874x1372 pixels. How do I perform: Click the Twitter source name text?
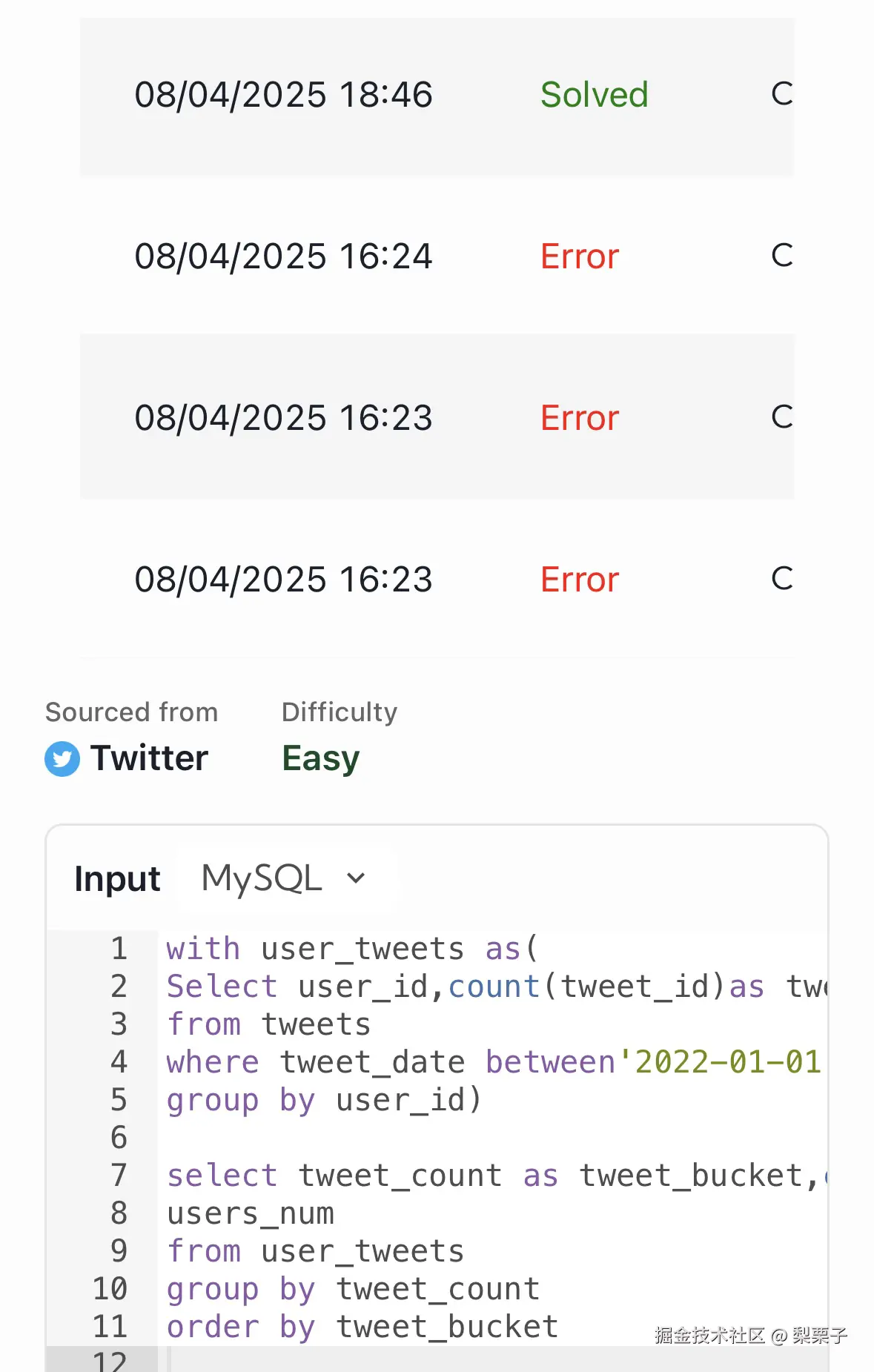[149, 758]
